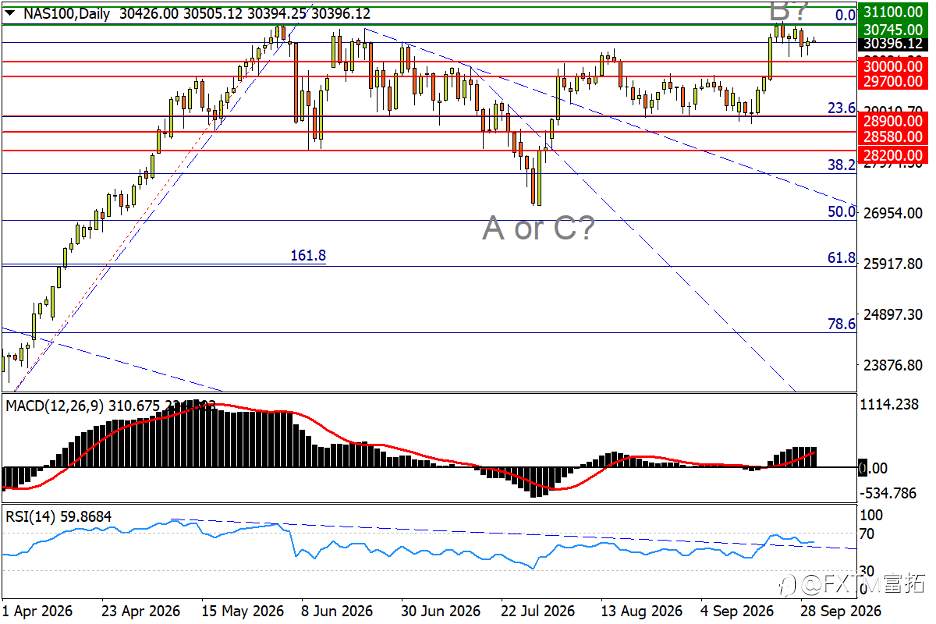
Task: Click the 4 Sep 2026 date label
Action: [737, 611]
